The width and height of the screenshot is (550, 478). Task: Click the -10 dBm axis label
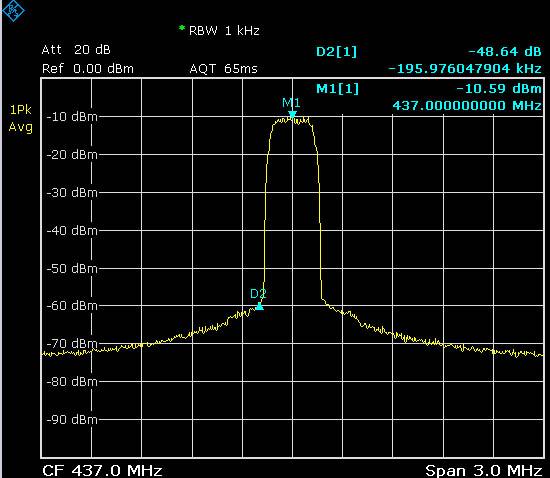click(x=72, y=116)
